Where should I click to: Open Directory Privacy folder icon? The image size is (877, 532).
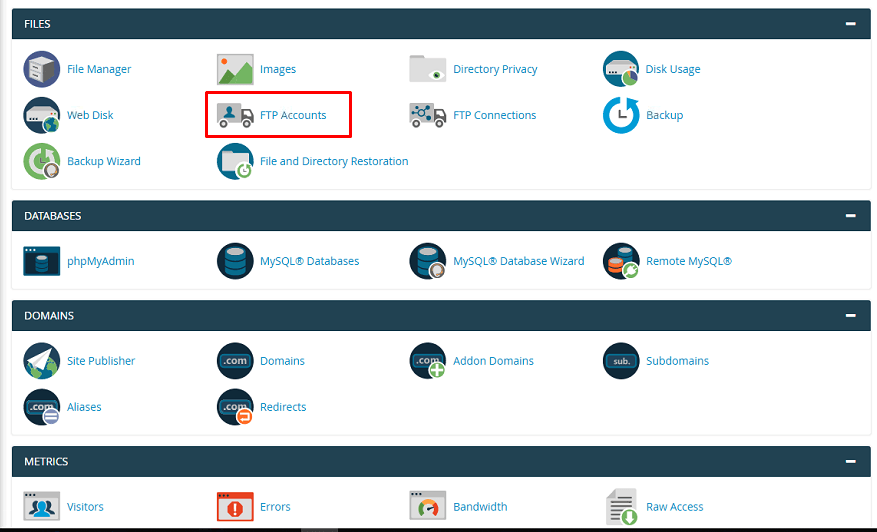[x=428, y=69]
